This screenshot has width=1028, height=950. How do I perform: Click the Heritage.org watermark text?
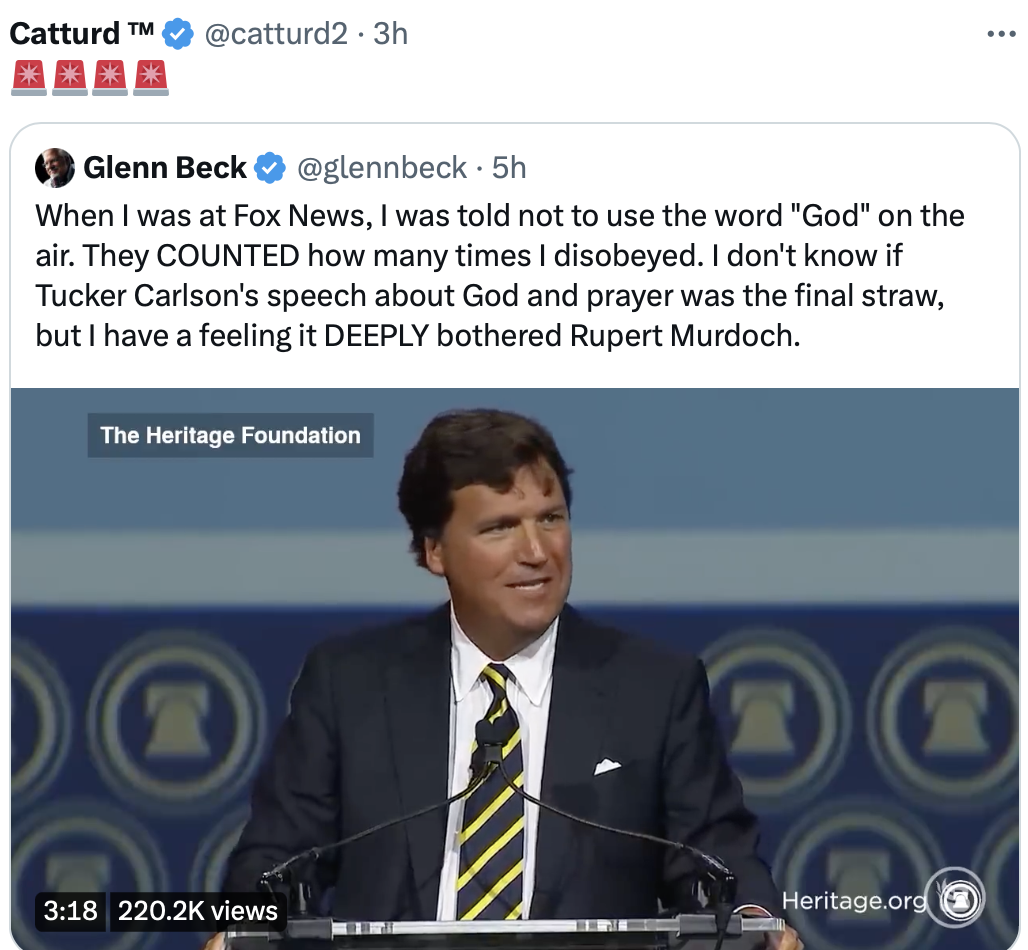coord(854,900)
